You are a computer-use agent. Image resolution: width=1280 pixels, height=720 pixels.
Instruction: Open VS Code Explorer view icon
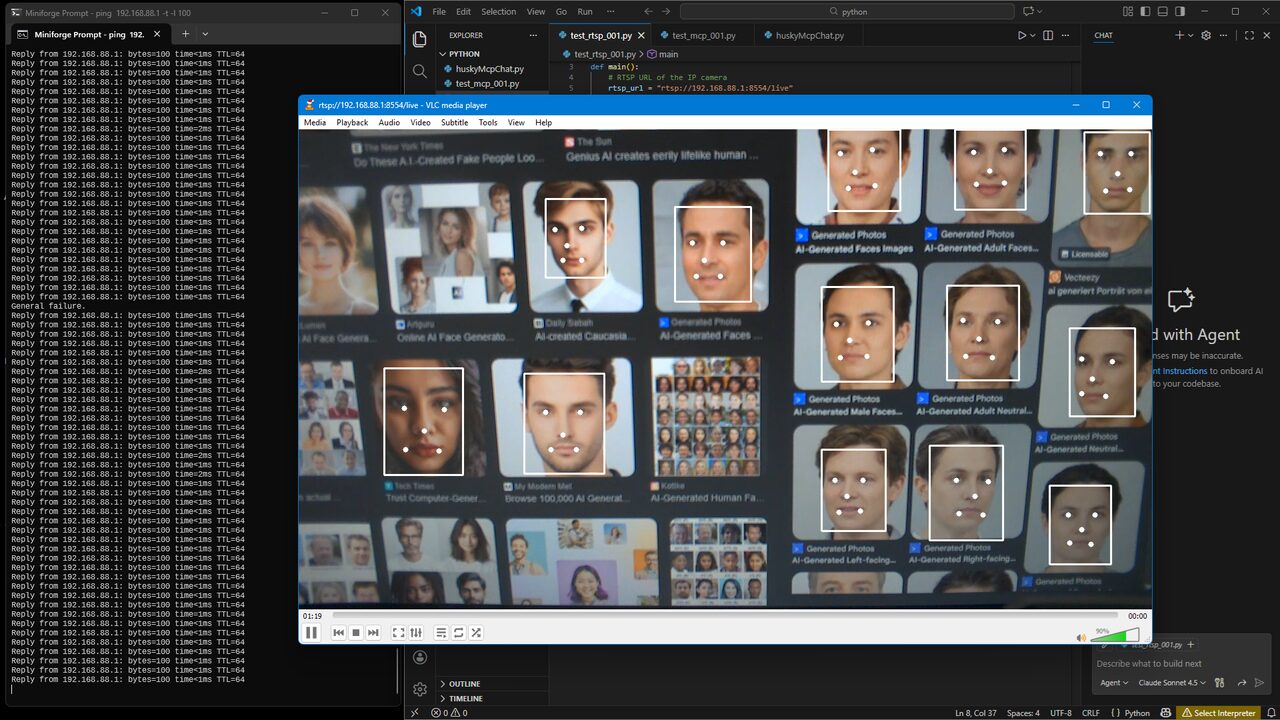(420, 39)
